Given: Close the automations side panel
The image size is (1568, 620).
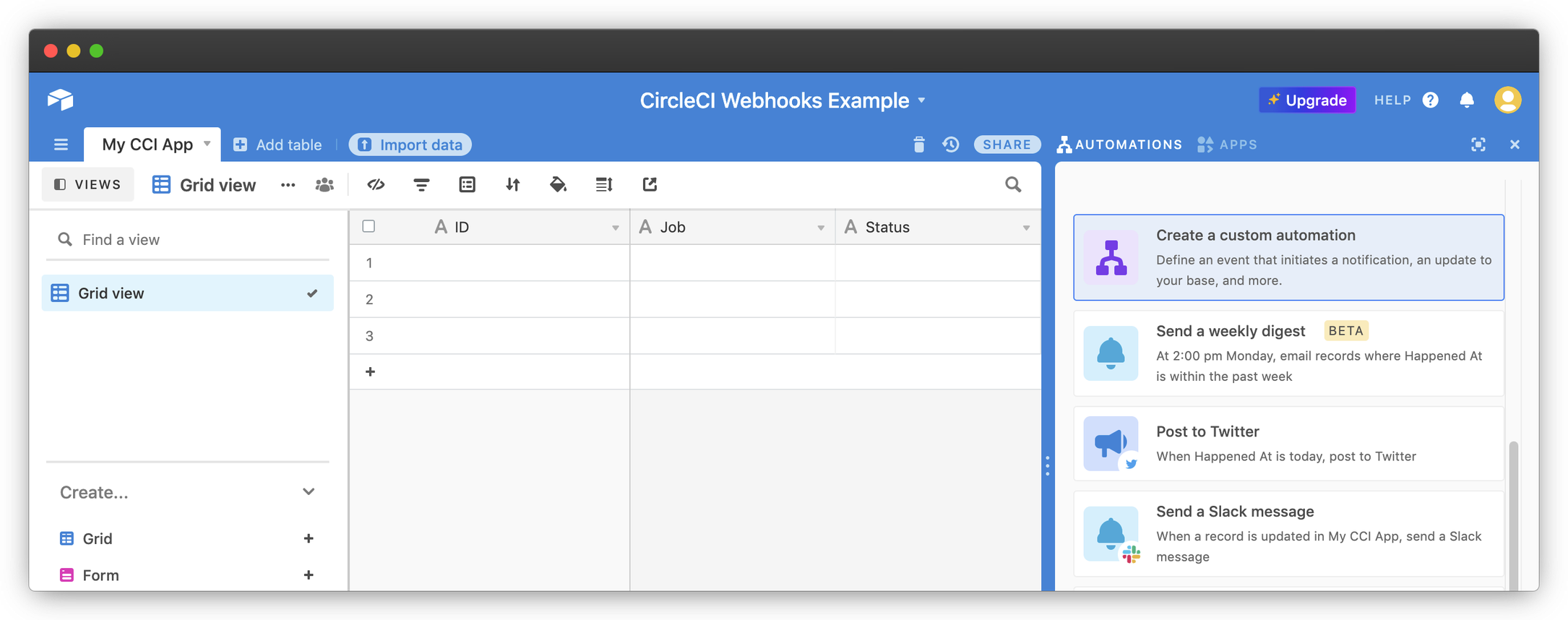Looking at the screenshot, I should 1515,145.
